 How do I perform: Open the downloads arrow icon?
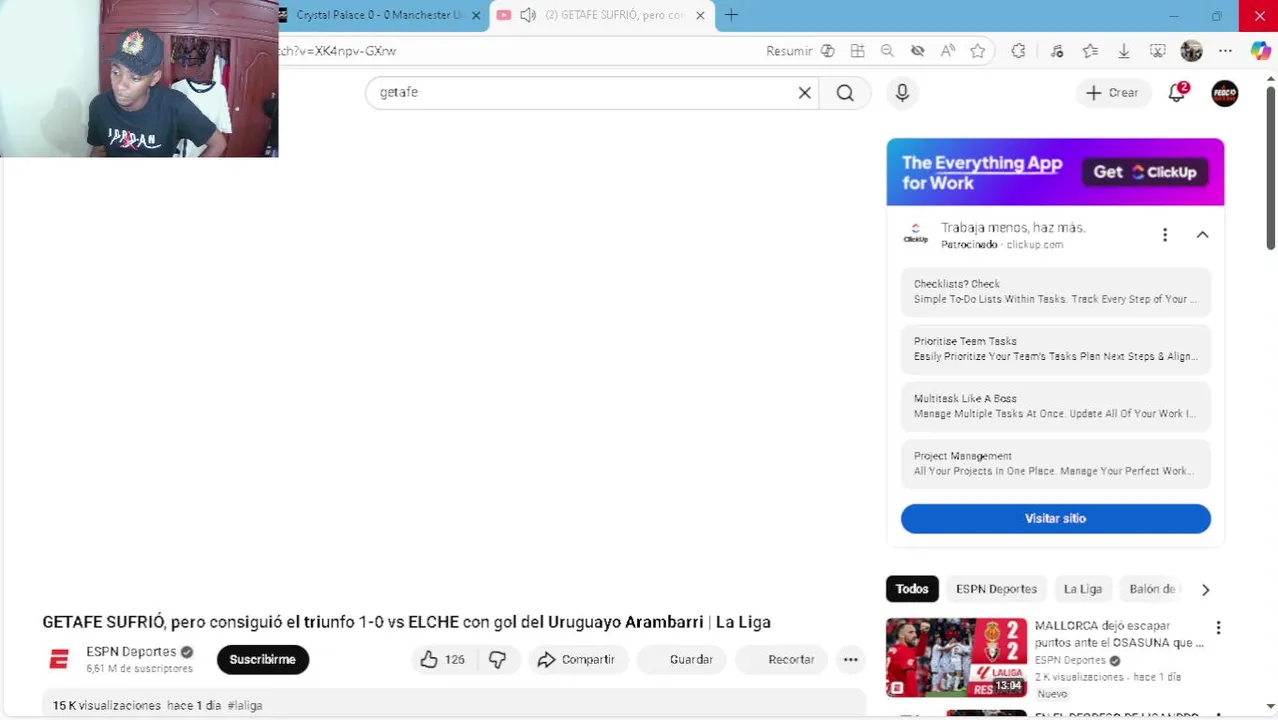pyautogui.click(x=1124, y=51)
